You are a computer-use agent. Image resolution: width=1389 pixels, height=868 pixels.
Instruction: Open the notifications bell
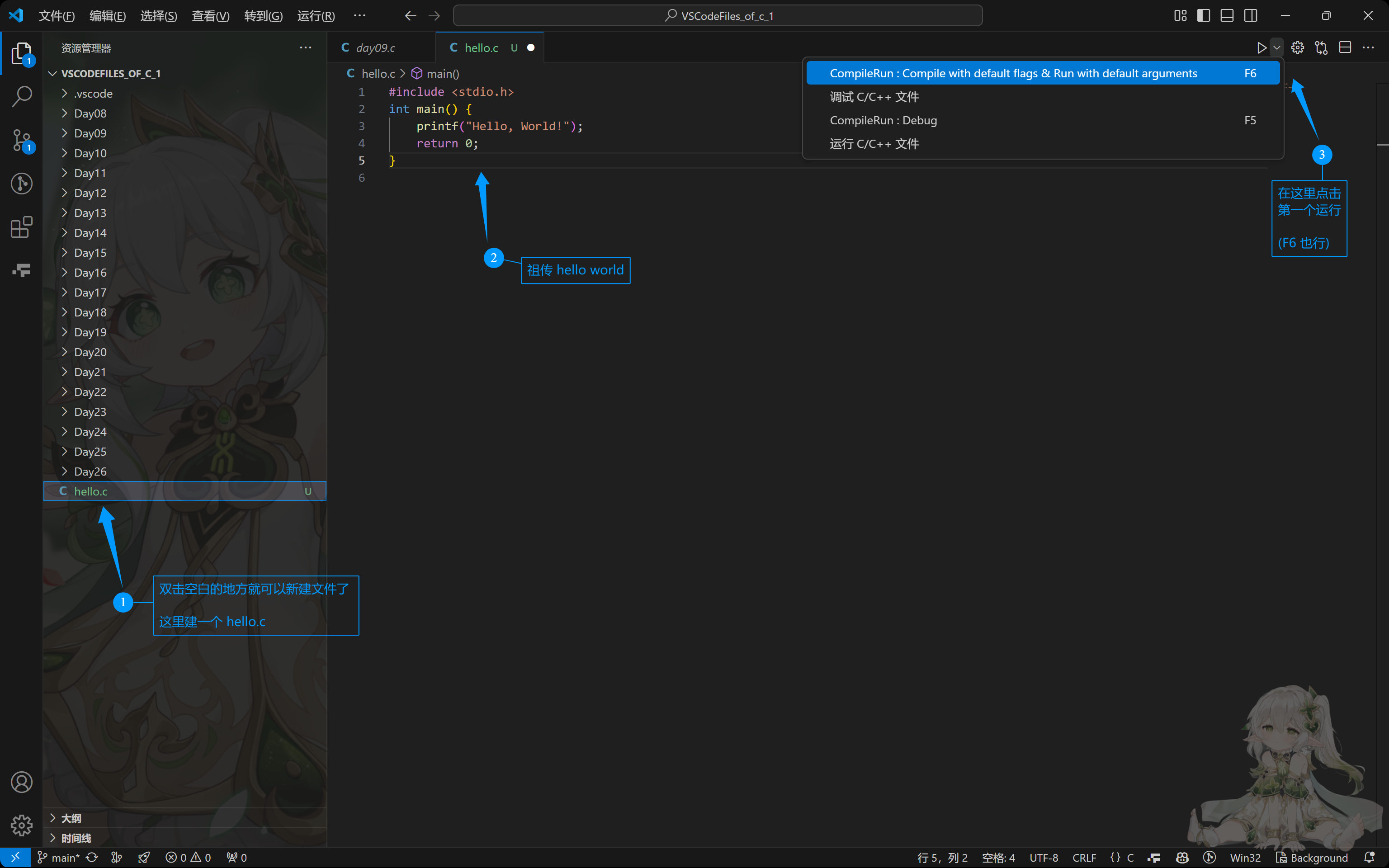[x=1370, y=857]
